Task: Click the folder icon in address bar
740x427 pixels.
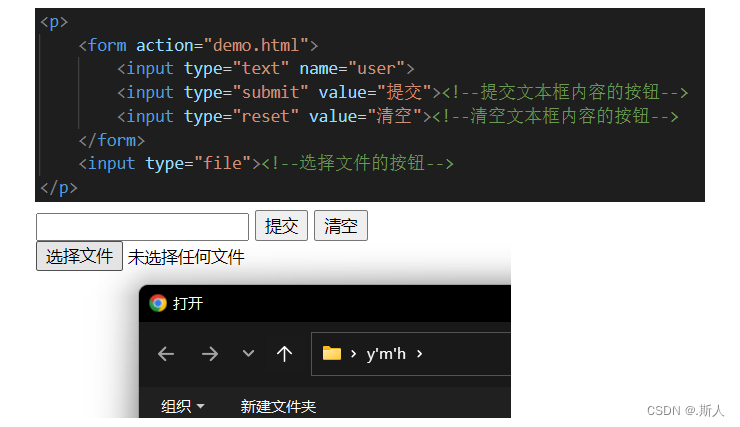Action: [332, 353]
